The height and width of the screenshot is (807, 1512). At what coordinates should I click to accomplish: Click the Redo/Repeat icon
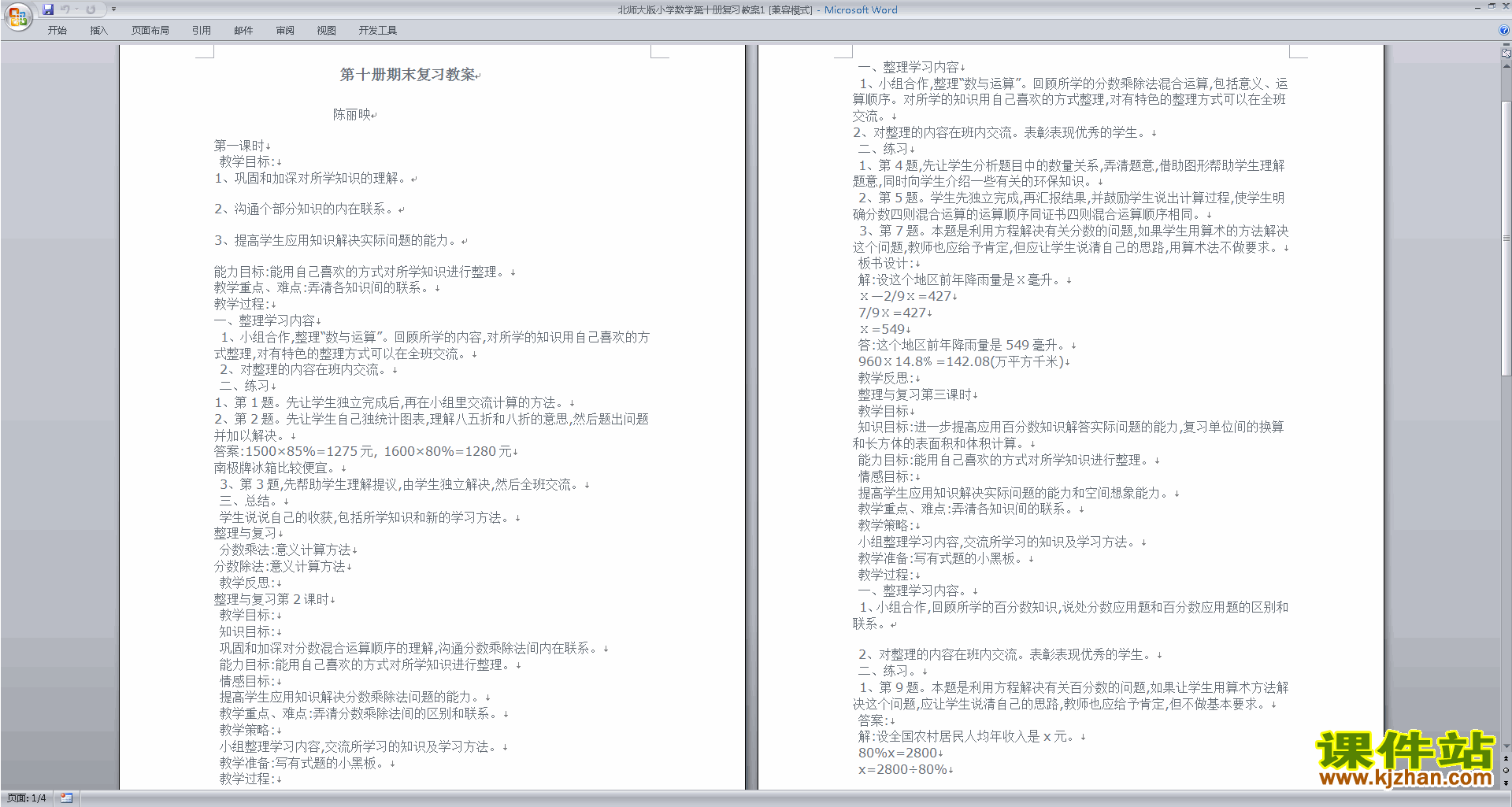91,9
